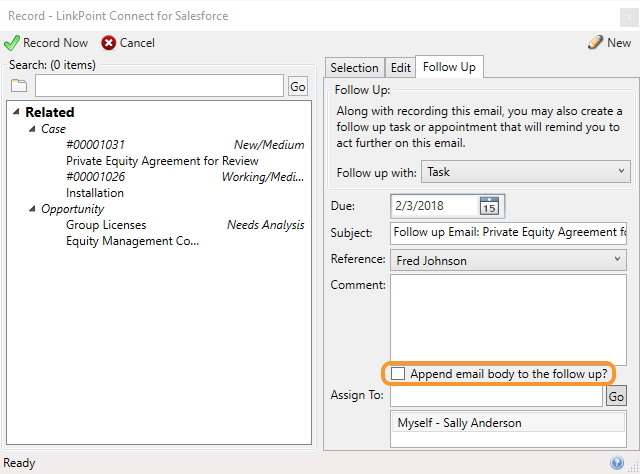Open the Reference Fred Johnson dropdown
This screenshot has width=640, height=474.
(x=508, y=260)
